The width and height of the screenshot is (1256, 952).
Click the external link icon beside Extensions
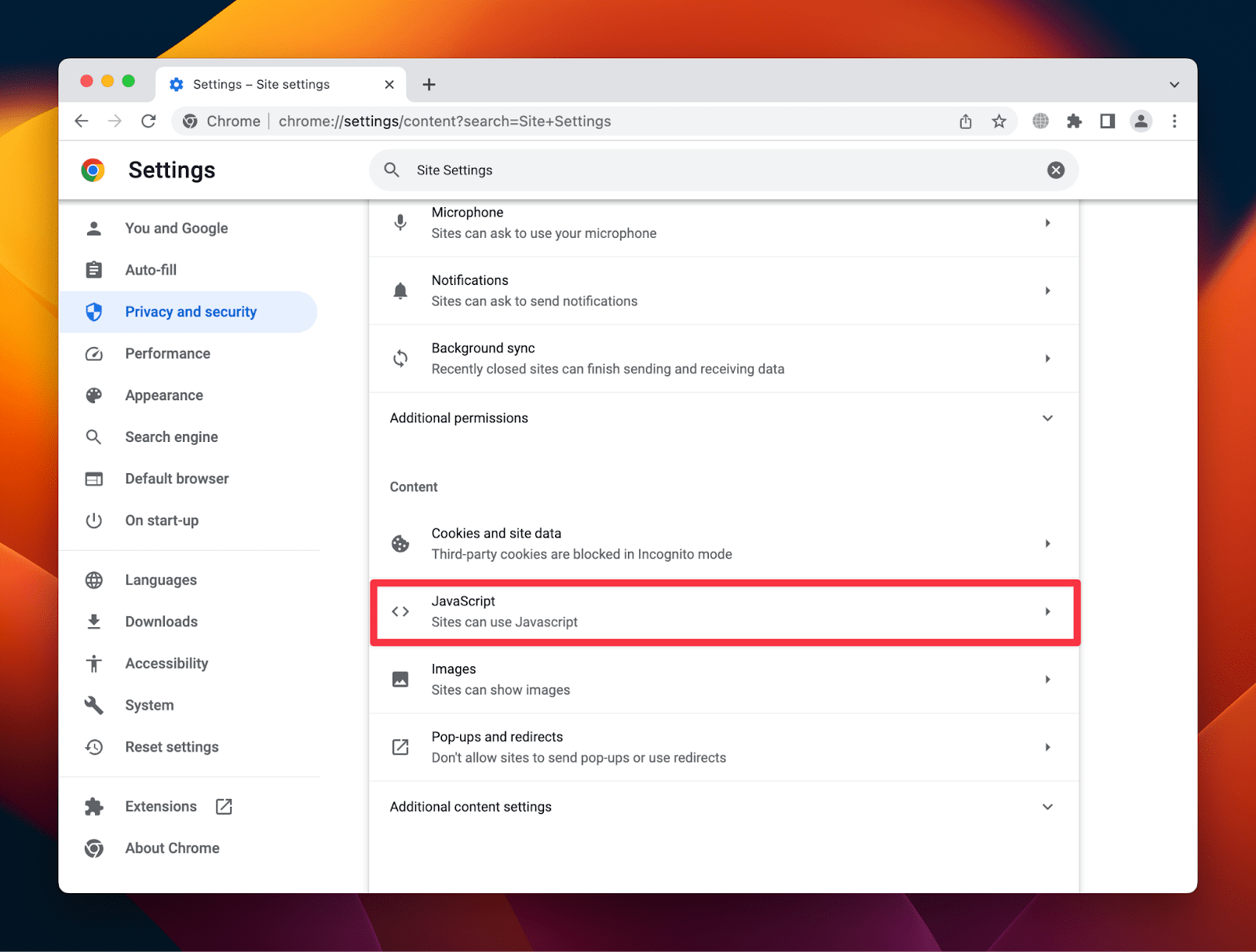point(224,806)
